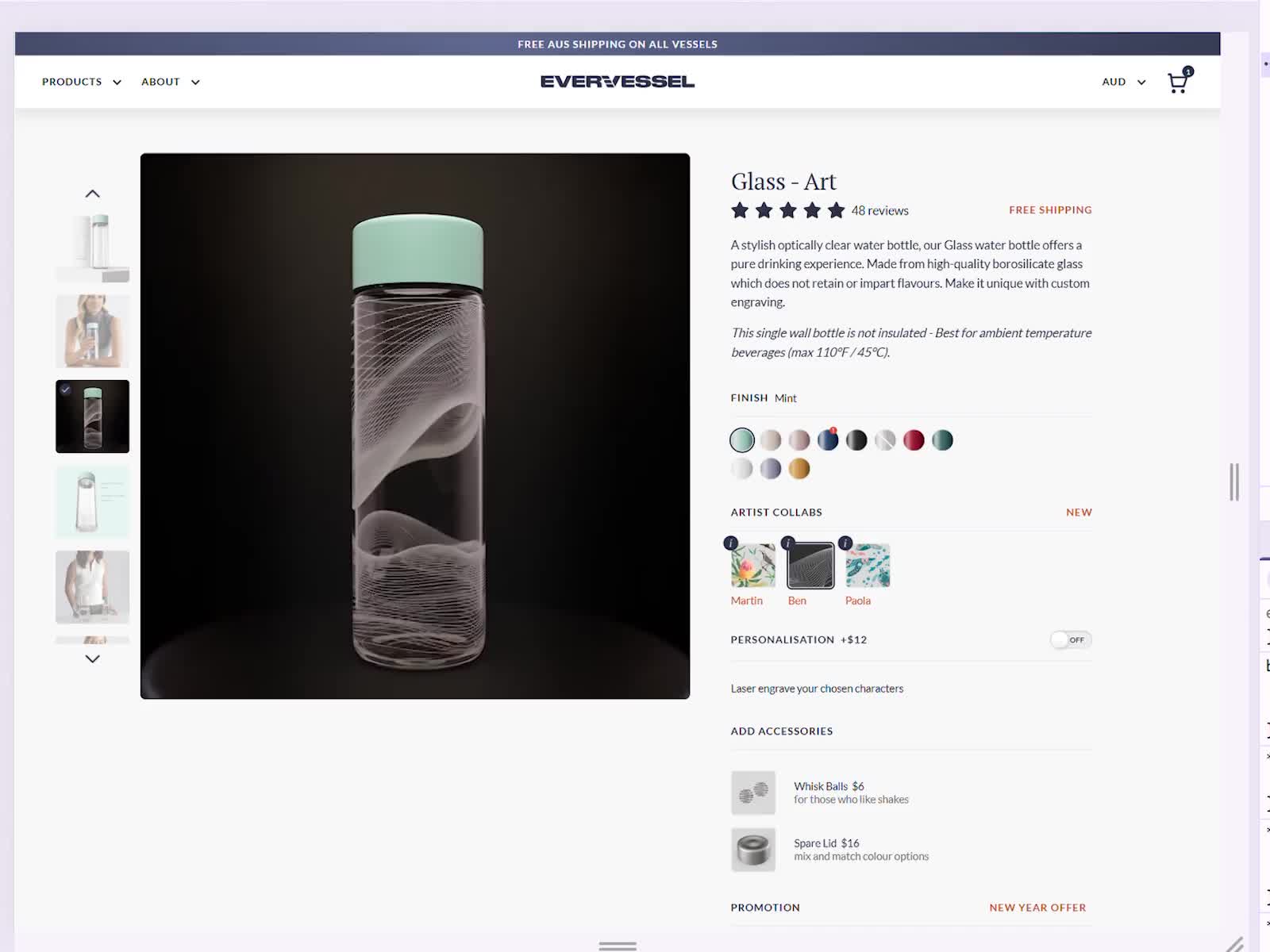This screenshot has height=952, width=1270.
Task: Select the Ben artist collab design
Action: [x=810, y=566]
